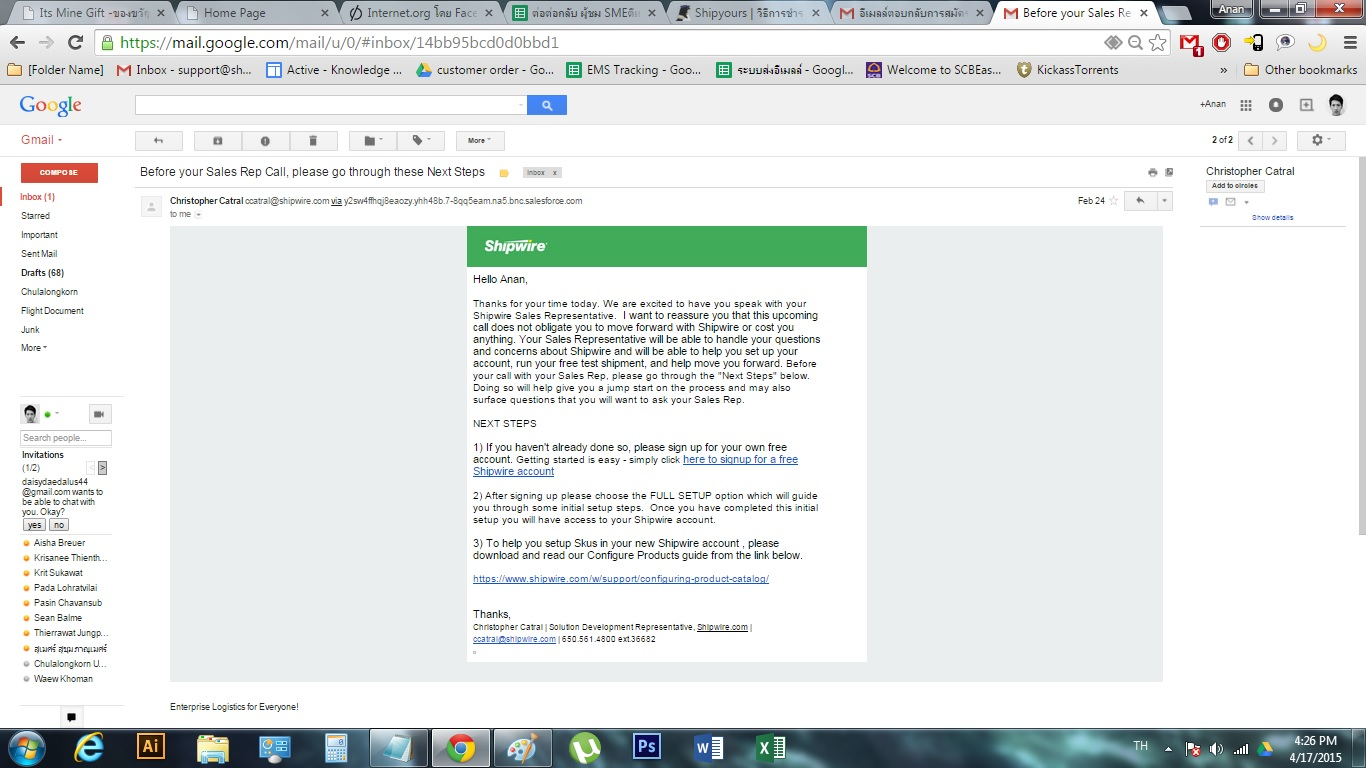Screen dimensions: 1366x768
Task: Expand the 'to me' details arrow
Action: tap(198, 215)
